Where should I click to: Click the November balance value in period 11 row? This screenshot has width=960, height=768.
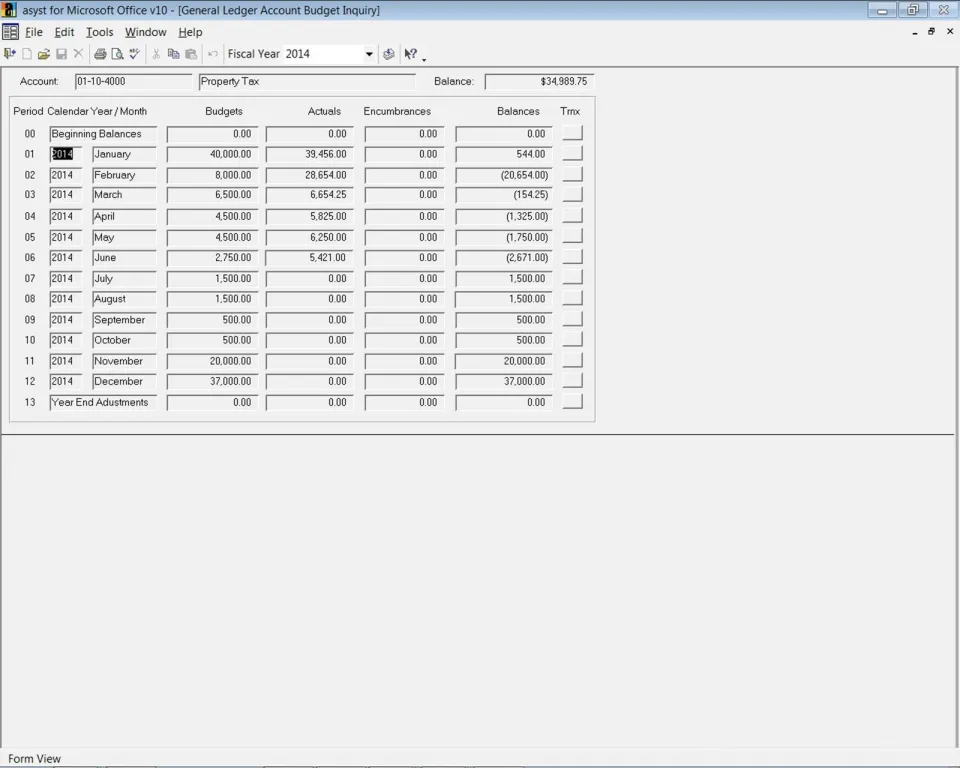pos(504,361)
